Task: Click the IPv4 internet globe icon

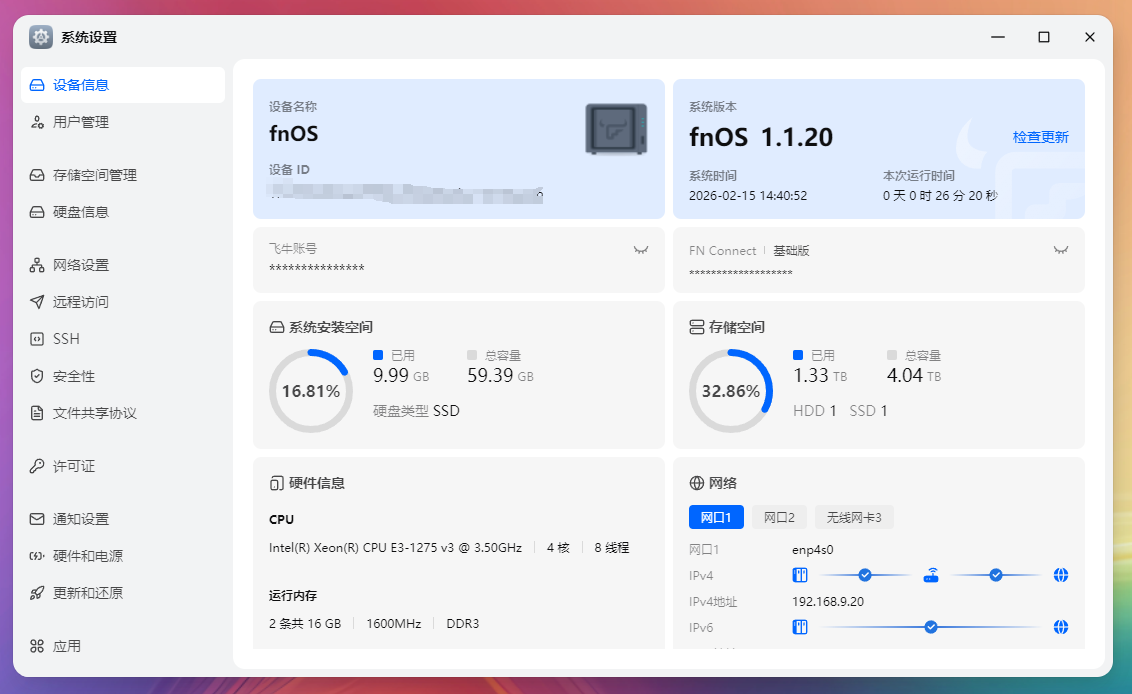Action: click(1061, 576)
